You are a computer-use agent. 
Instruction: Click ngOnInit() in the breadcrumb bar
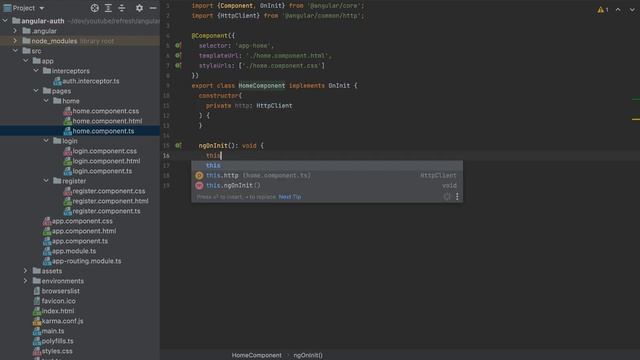pyautogui.click(x=308, y=355)
